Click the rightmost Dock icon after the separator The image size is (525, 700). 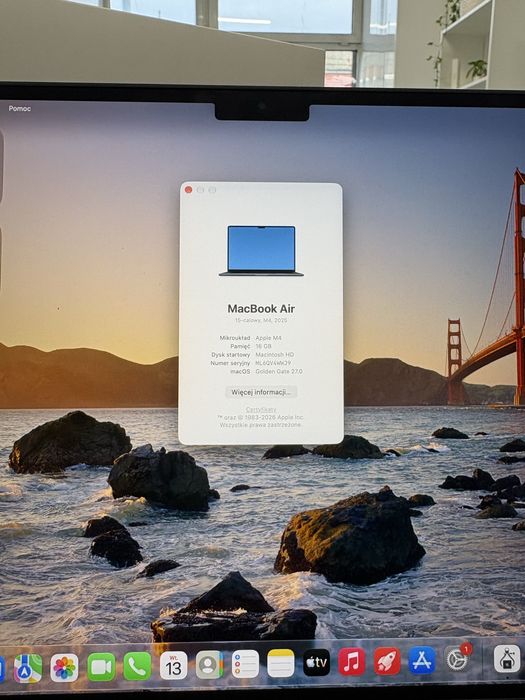pos(507,658)
